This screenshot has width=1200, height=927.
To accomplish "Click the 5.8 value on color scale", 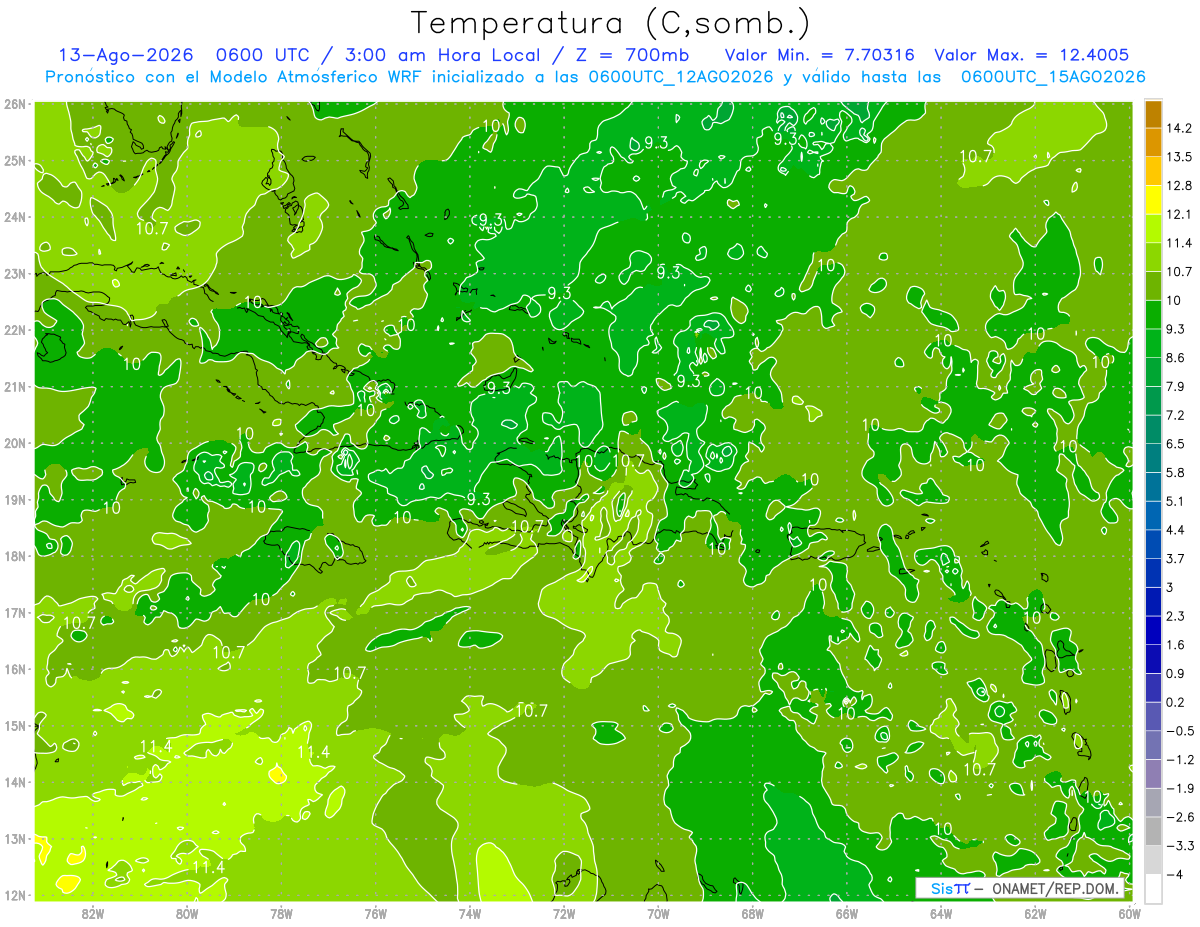I will pos(1176,472).
